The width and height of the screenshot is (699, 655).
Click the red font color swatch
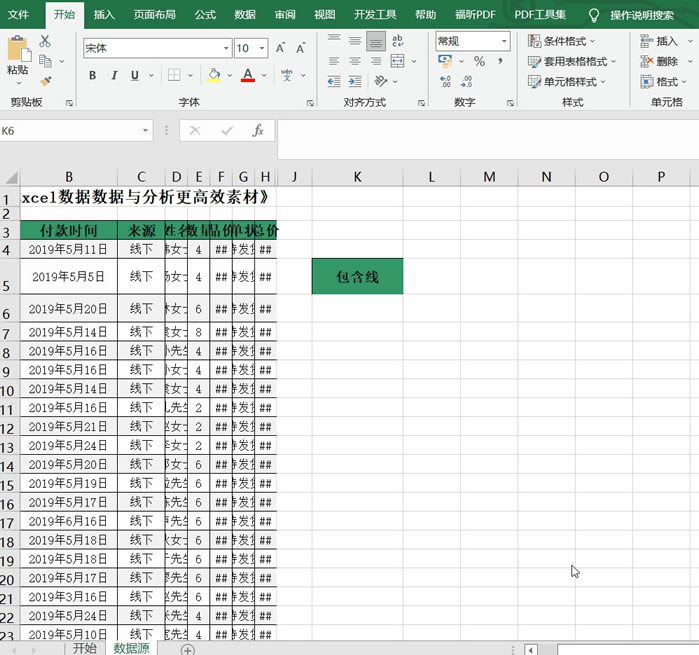(x=247, y=76)
